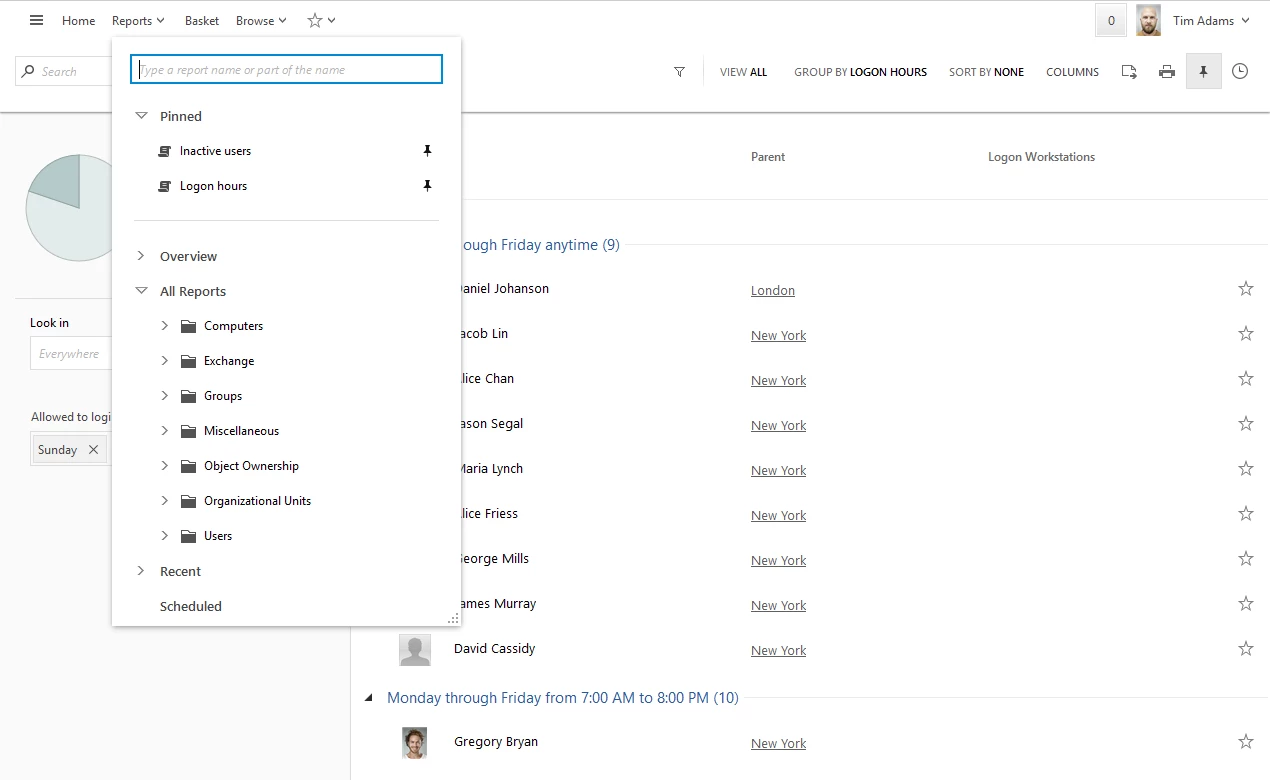Viewport: 1270px width, 780px height.
Task: Star Daniel Johanson as favorite
Action: point(1246,289)
